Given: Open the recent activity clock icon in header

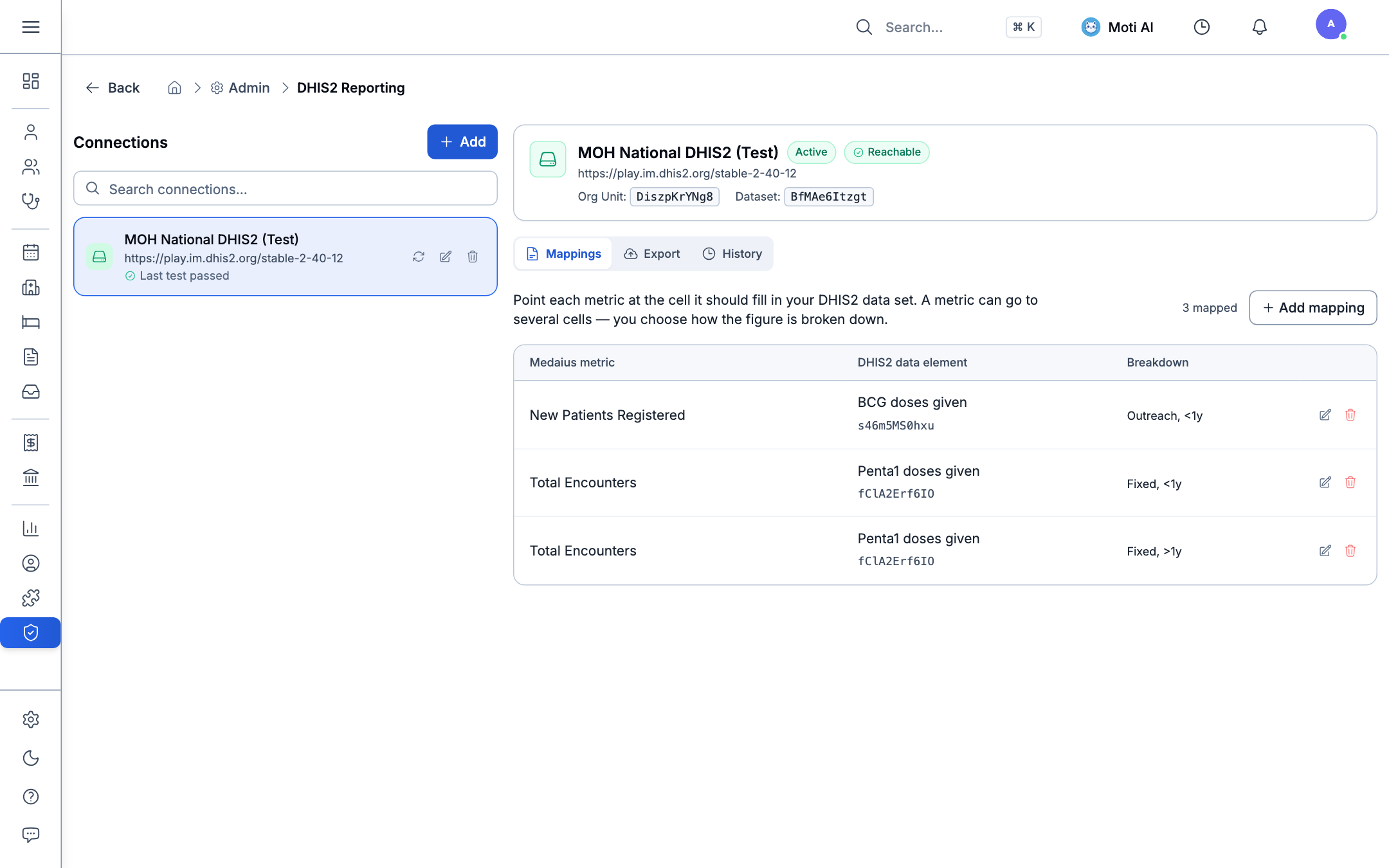Looking at the screenshot, I should pyautogui.click(x=1201, y=27).
